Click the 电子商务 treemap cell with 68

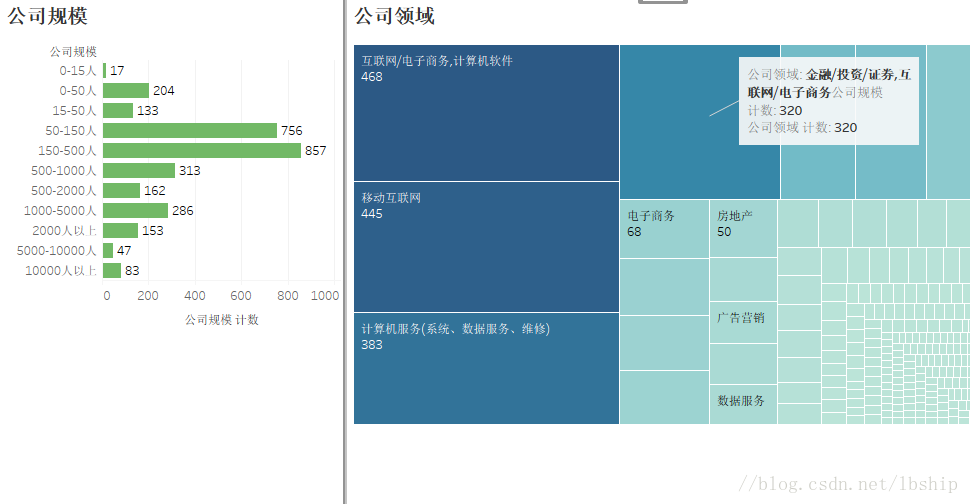pyautogui.click(x=664, y=229)
